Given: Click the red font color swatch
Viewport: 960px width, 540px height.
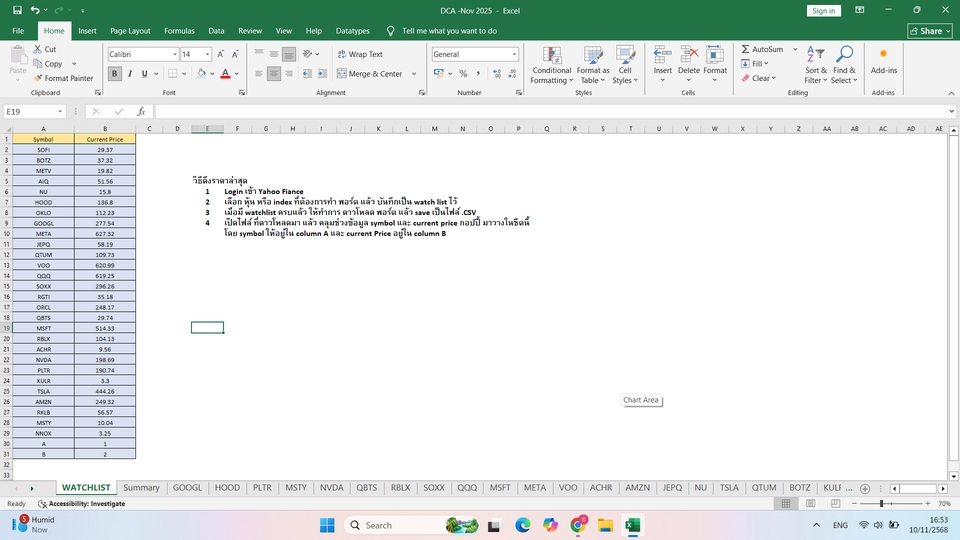Looking at the screenshot, I should coord(224,74).
